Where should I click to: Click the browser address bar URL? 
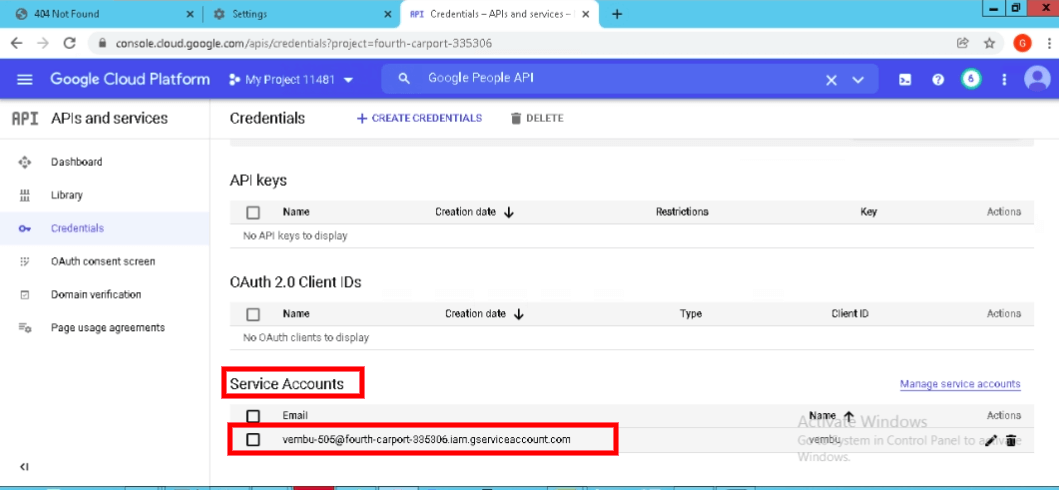pyautogui.click(x=304, y=43)
